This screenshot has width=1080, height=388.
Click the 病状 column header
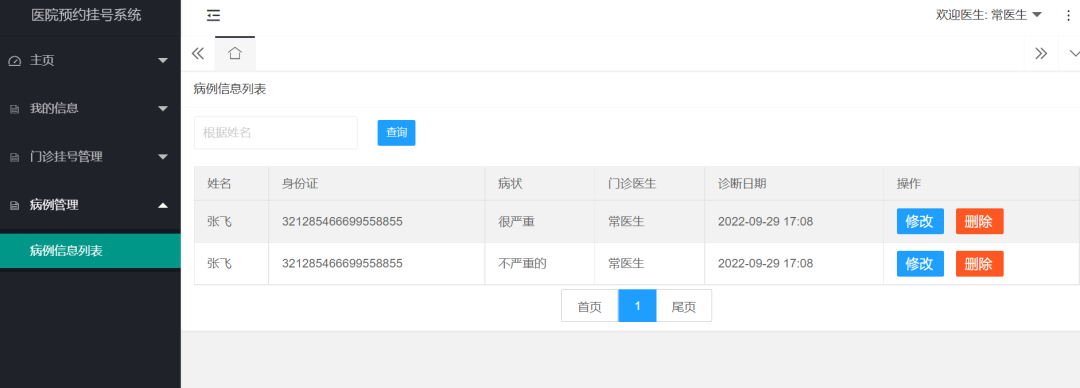point(510,183)
